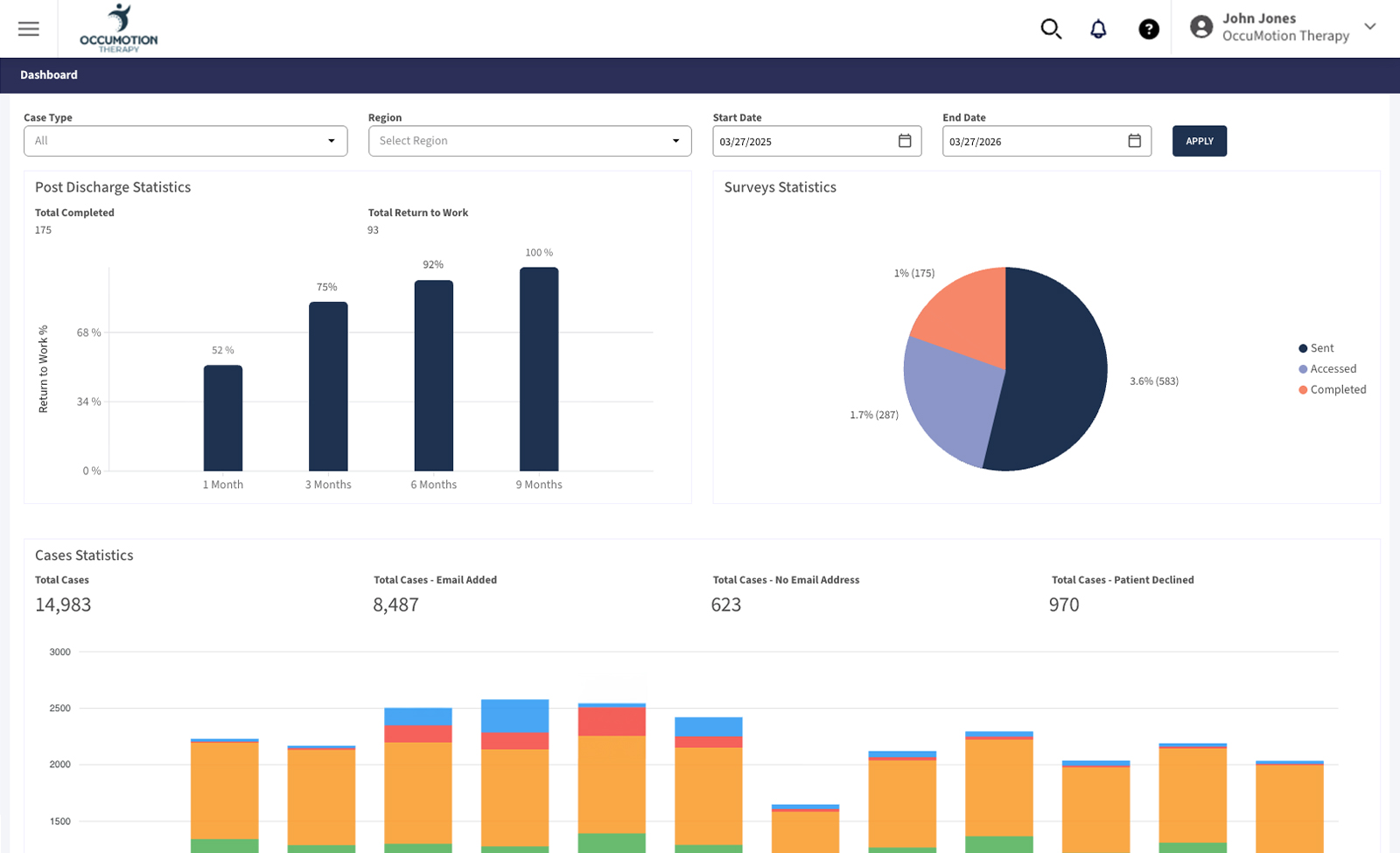Open the Start Date calendar picker
The height and width of the screenshot is (853, 1400).
905,141
